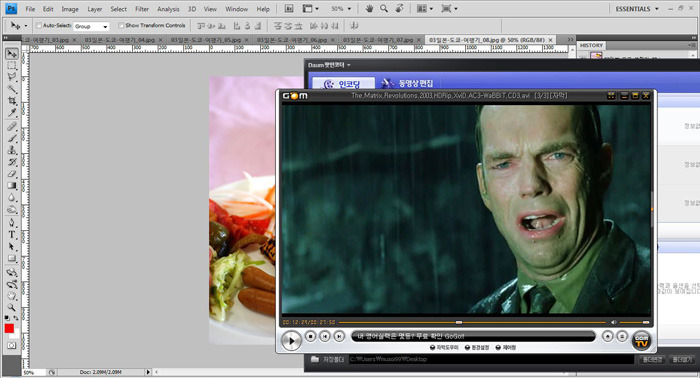Expand the ESSENTIALS workspace dropdown
Viewport: 700px width, 378px height.
tap(637, 8)
